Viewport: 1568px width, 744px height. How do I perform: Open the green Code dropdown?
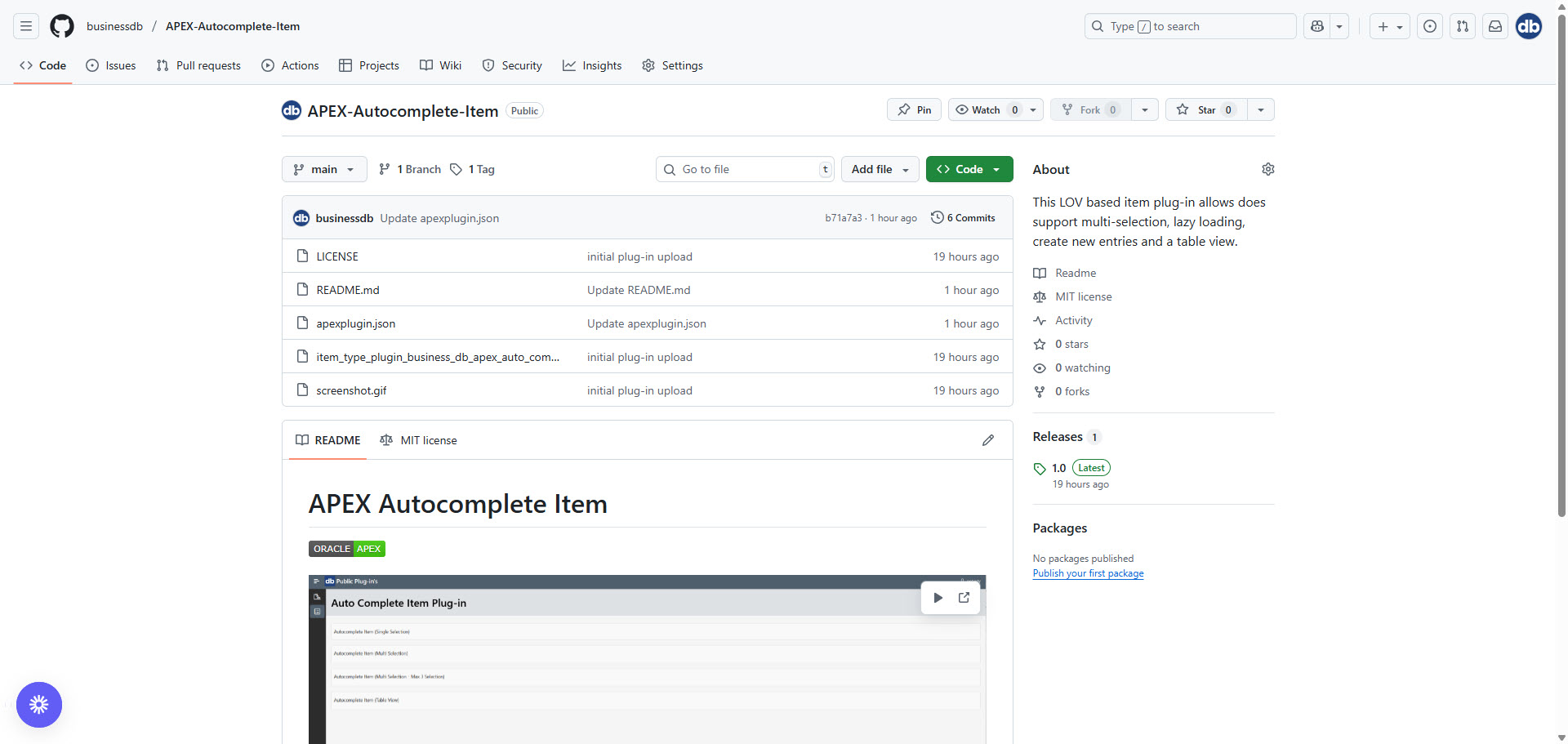(x=969, y=169)
